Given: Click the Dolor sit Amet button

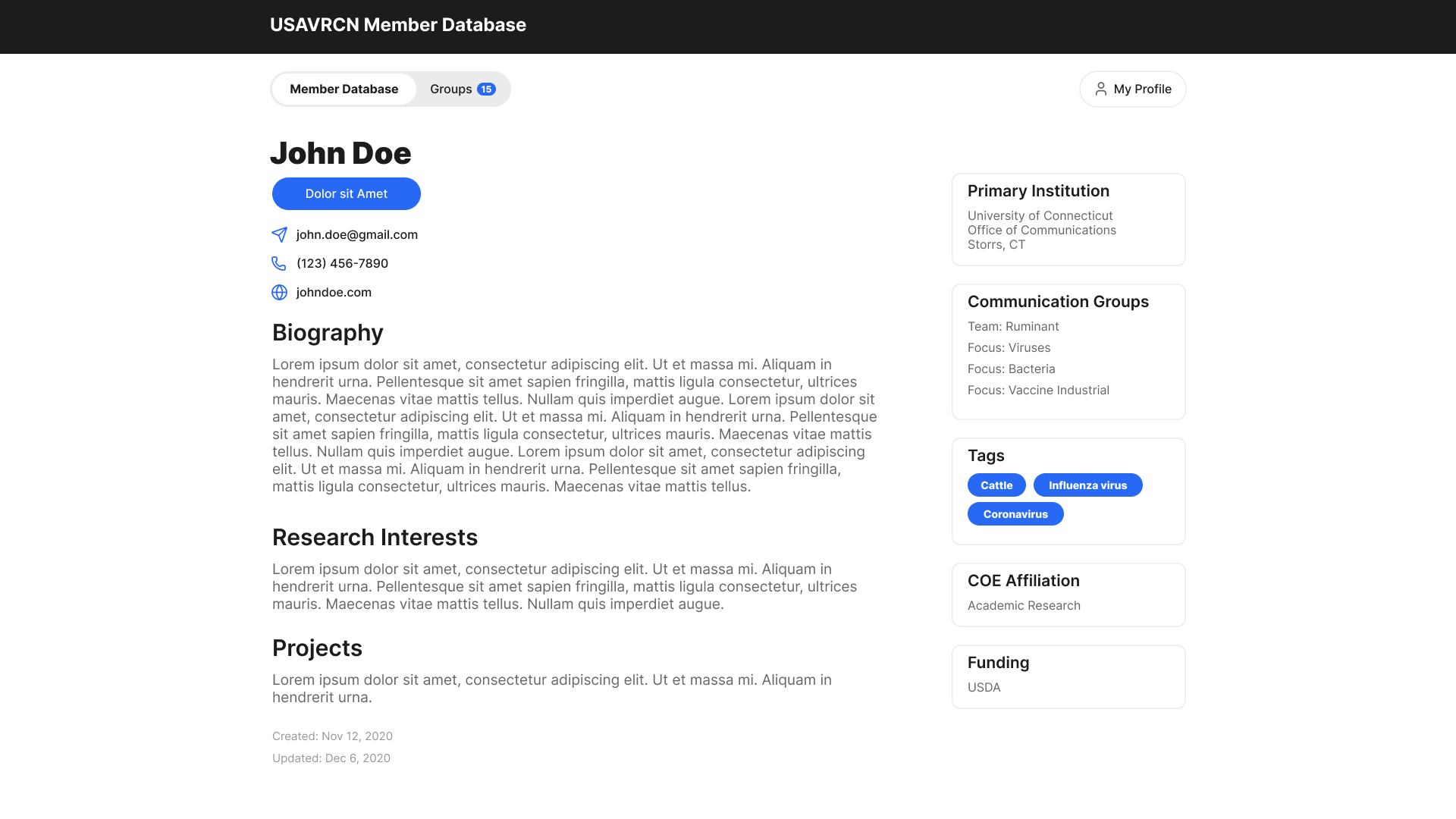Looking at the screenshot, I should (346, 194).
